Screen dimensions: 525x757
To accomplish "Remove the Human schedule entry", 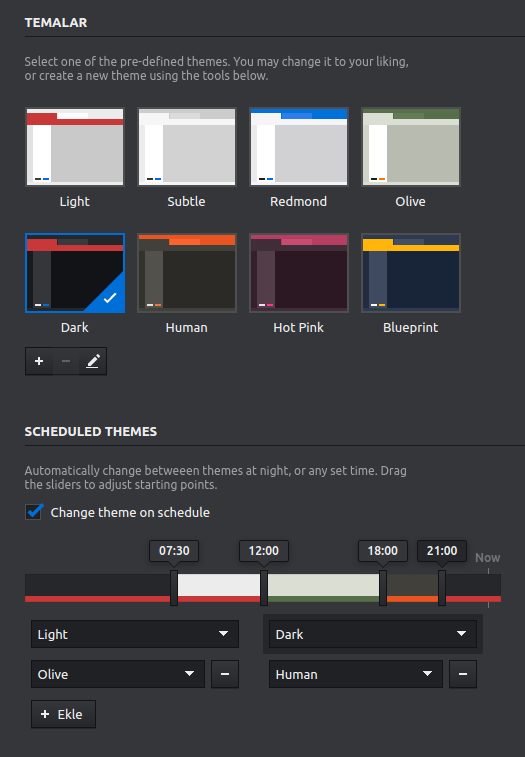I will [x=463, y=674].
